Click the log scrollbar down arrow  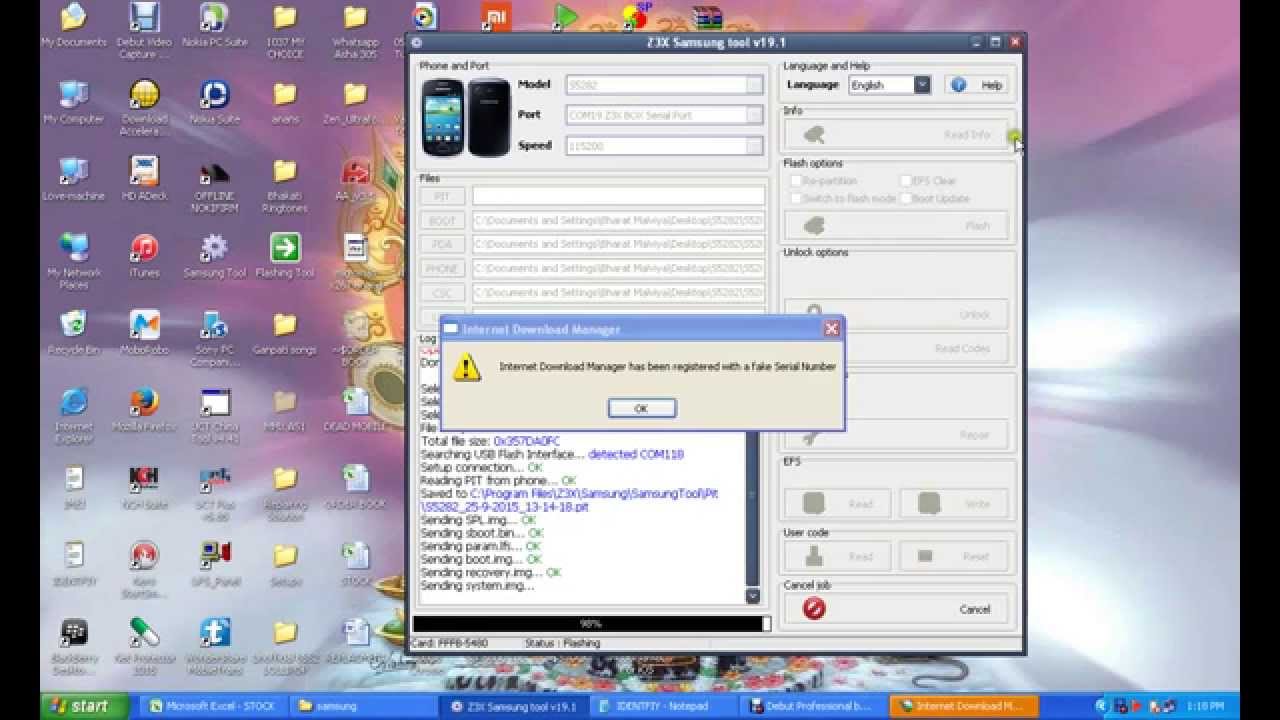click(753, 596)
